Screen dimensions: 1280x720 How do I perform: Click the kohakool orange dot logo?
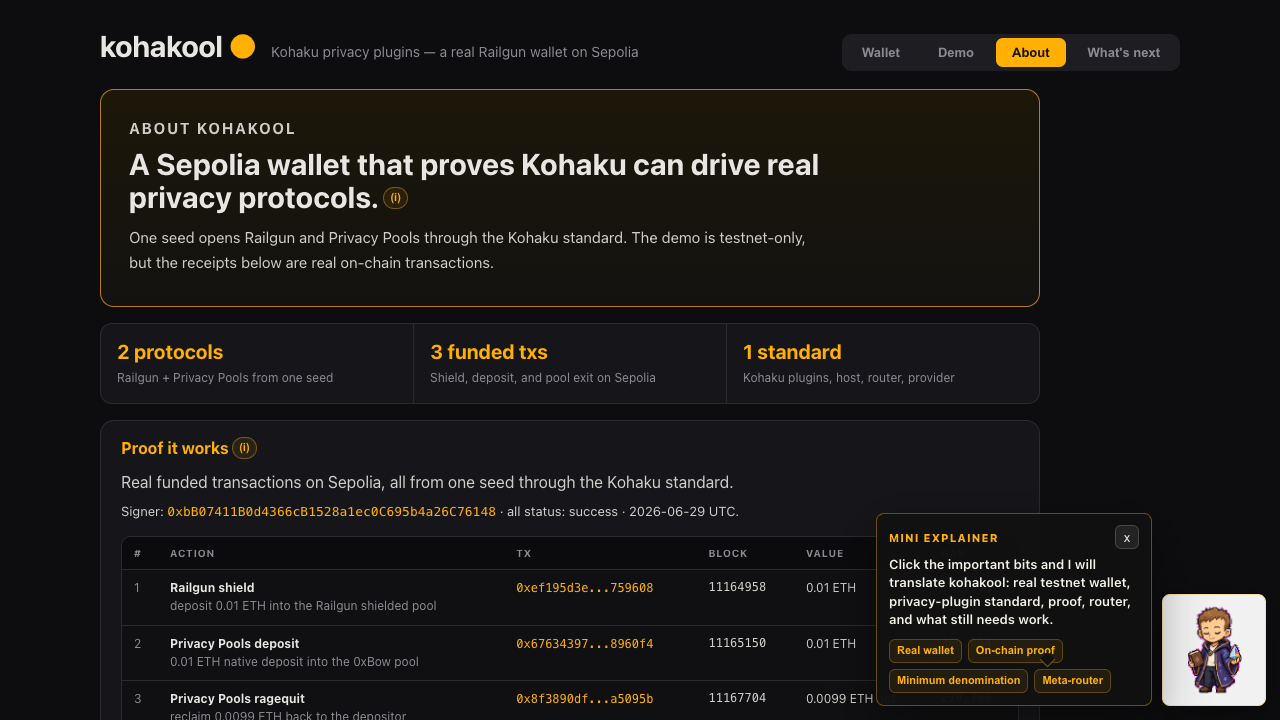click(x=243, y=47)
